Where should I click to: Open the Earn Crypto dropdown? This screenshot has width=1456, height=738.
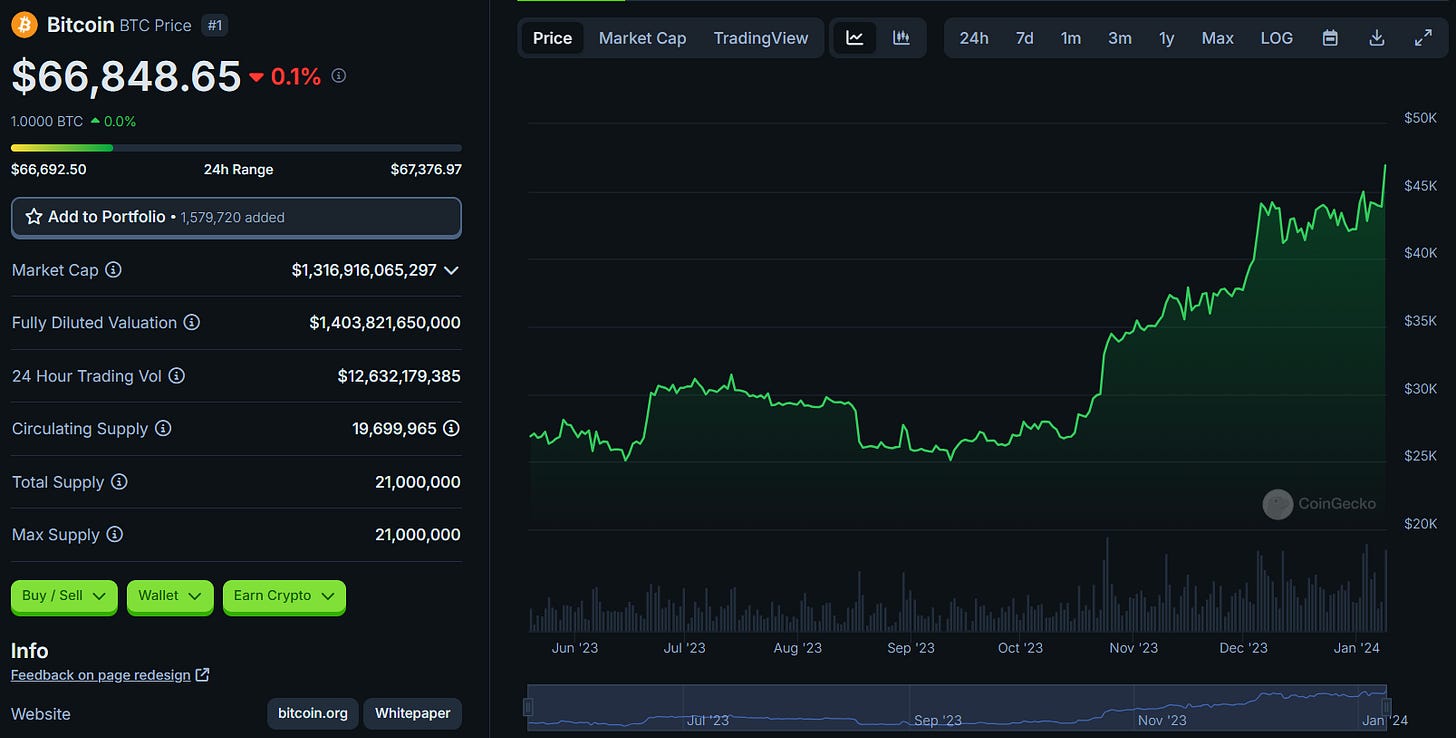point(284,596)
